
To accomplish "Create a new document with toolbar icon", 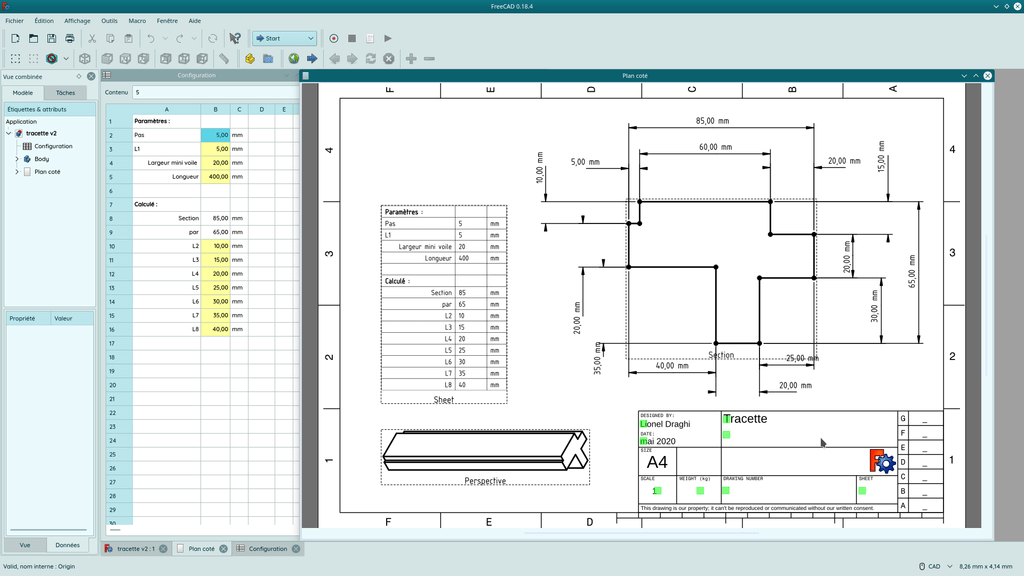I will pyautogui.click(x=15, y=39).
